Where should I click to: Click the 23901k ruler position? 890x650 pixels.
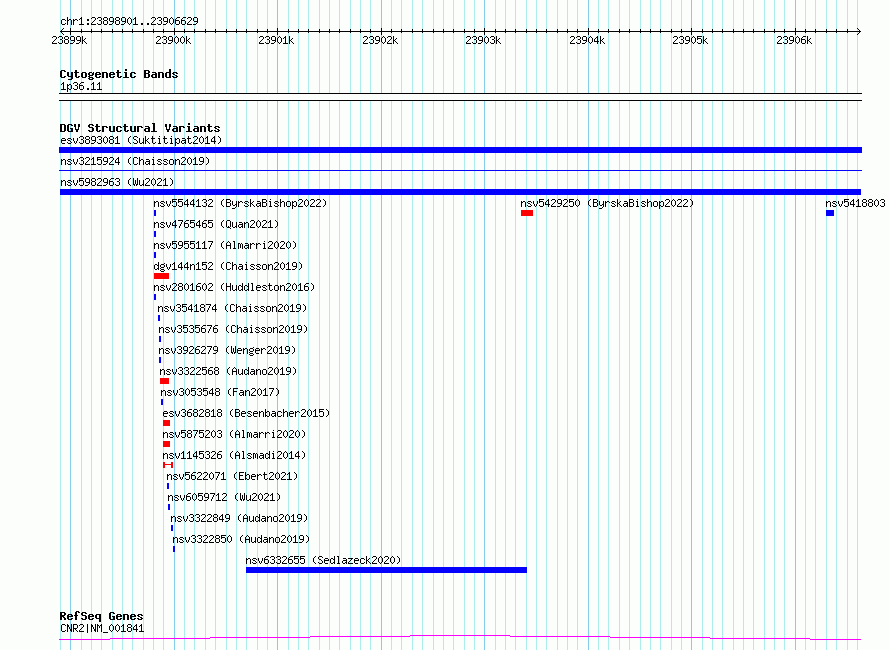pos(276,40)
